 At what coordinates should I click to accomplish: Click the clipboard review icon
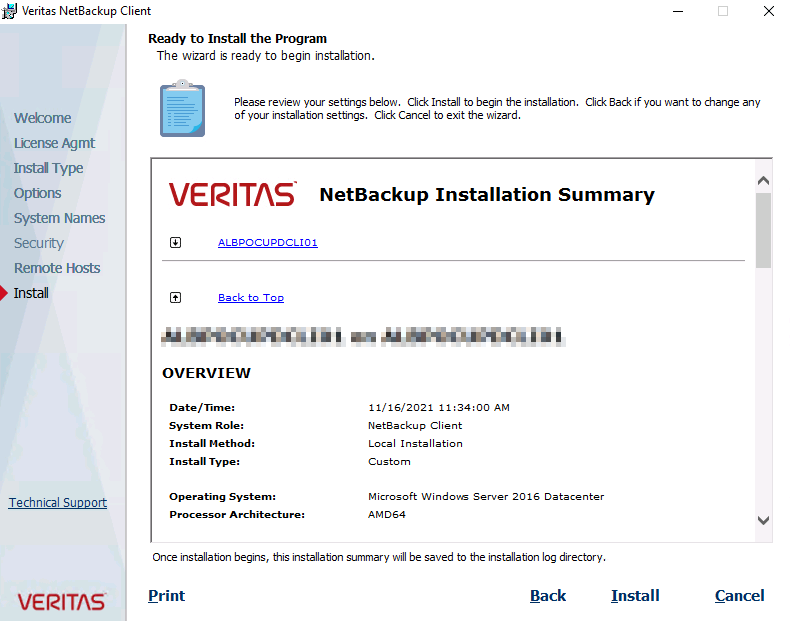182,109
